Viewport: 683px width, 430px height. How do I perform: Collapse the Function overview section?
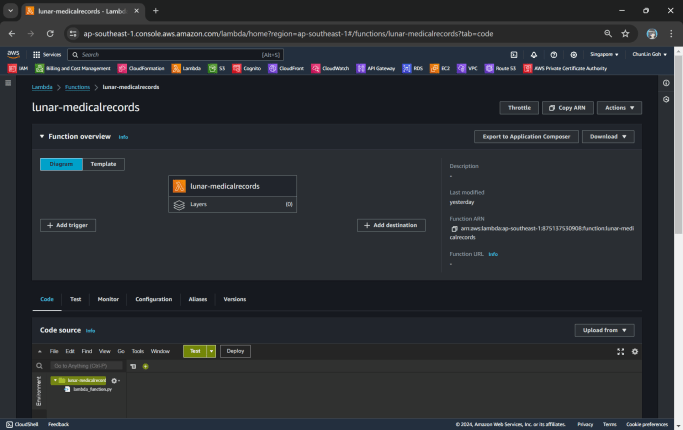point(42,136)
